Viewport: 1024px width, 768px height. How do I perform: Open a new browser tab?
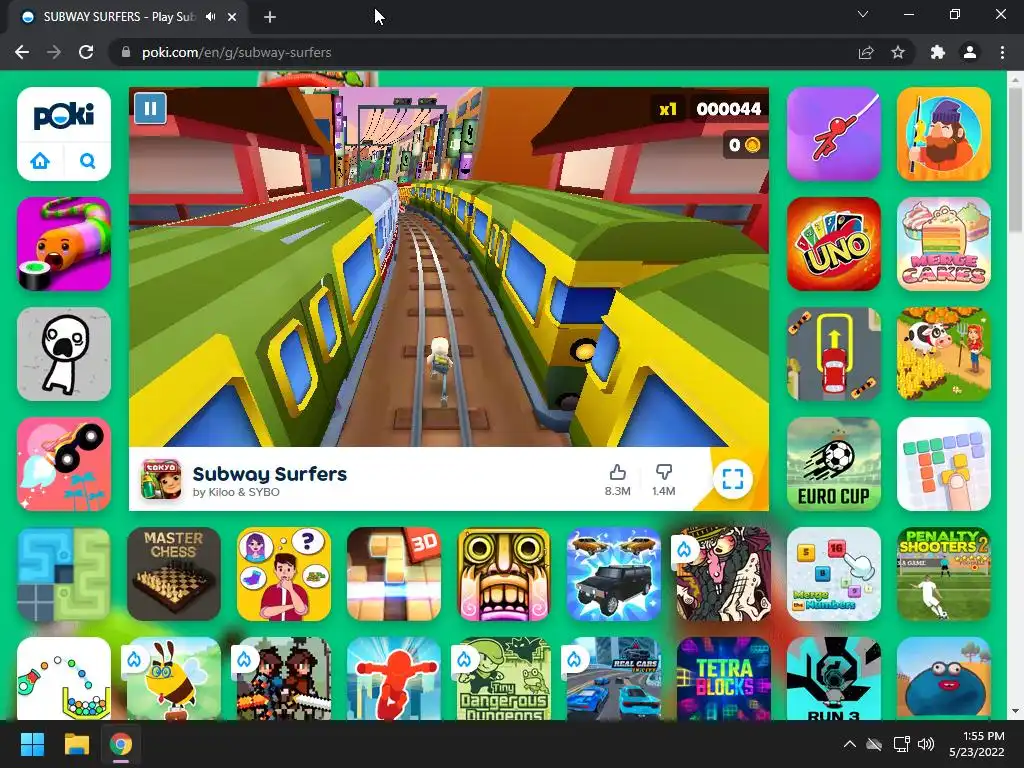point(270,17)
